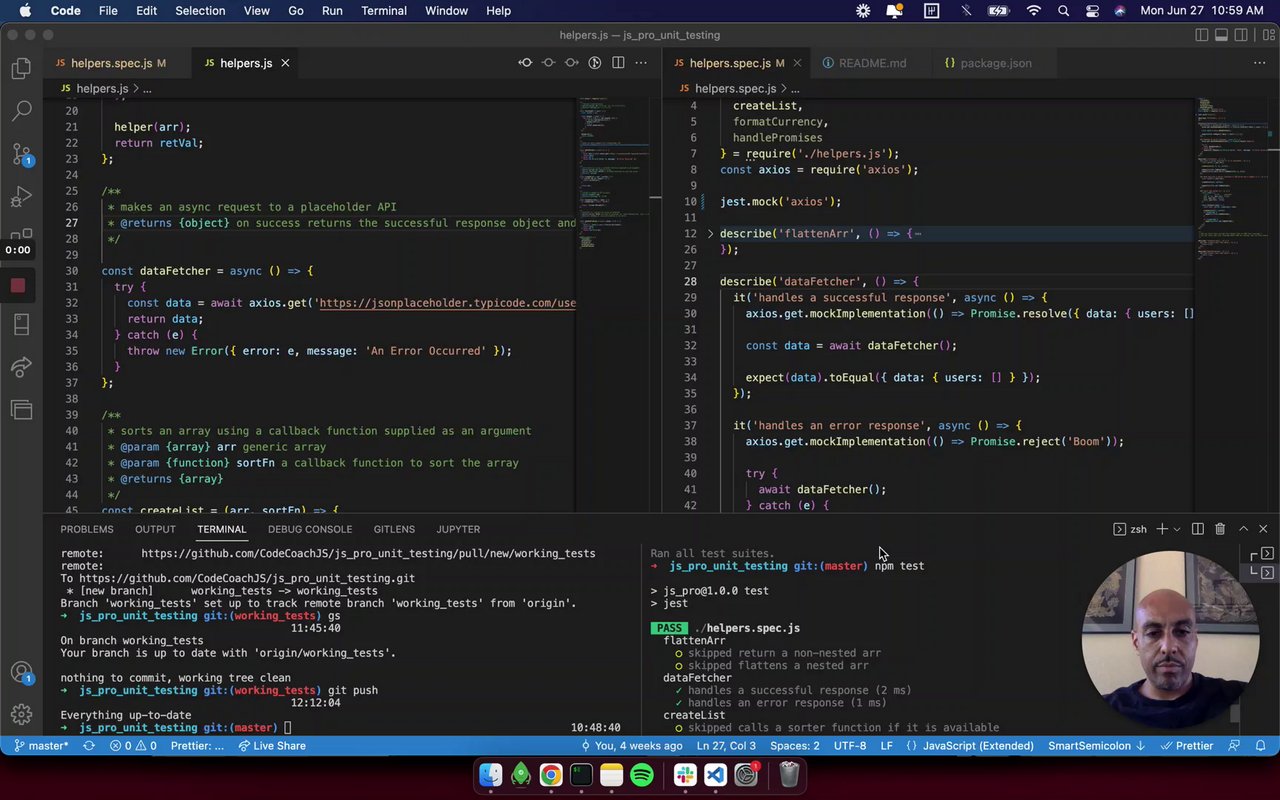This screenshot has width=1280, height=800.
Task: Open the Explorer view in activity bar
Action: click(21, 69)
